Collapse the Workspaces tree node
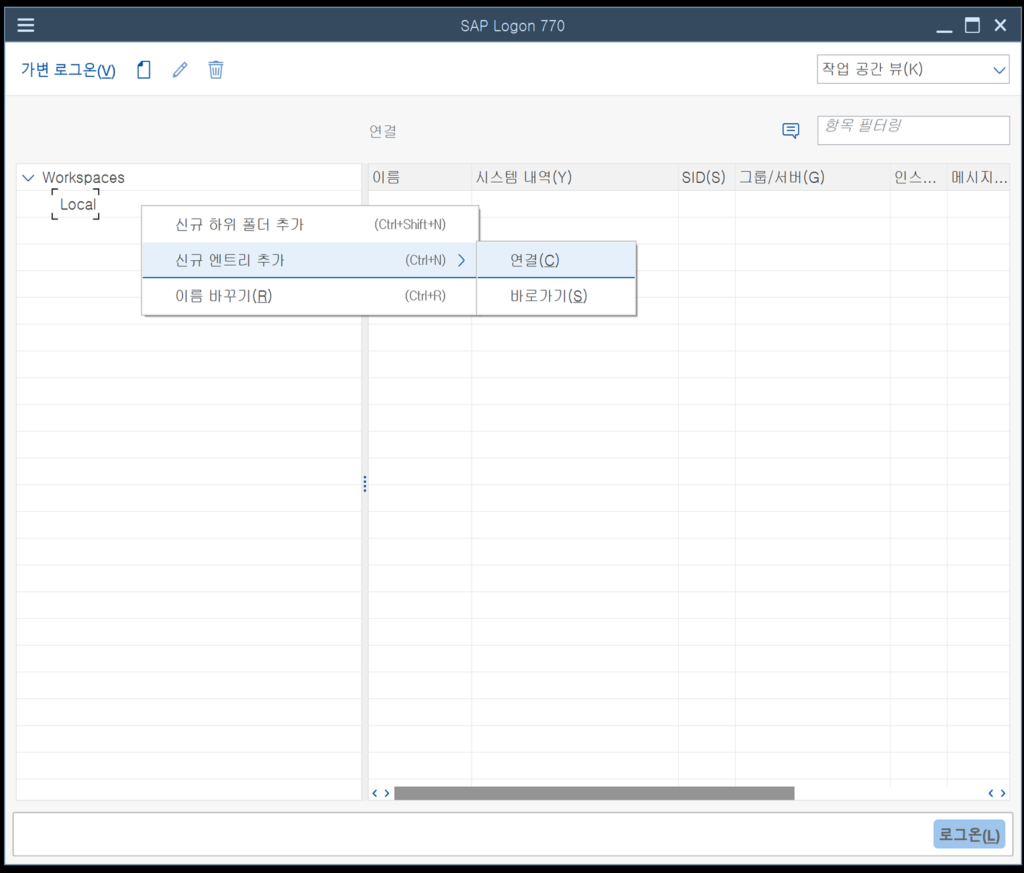 (x=28, y=178)
